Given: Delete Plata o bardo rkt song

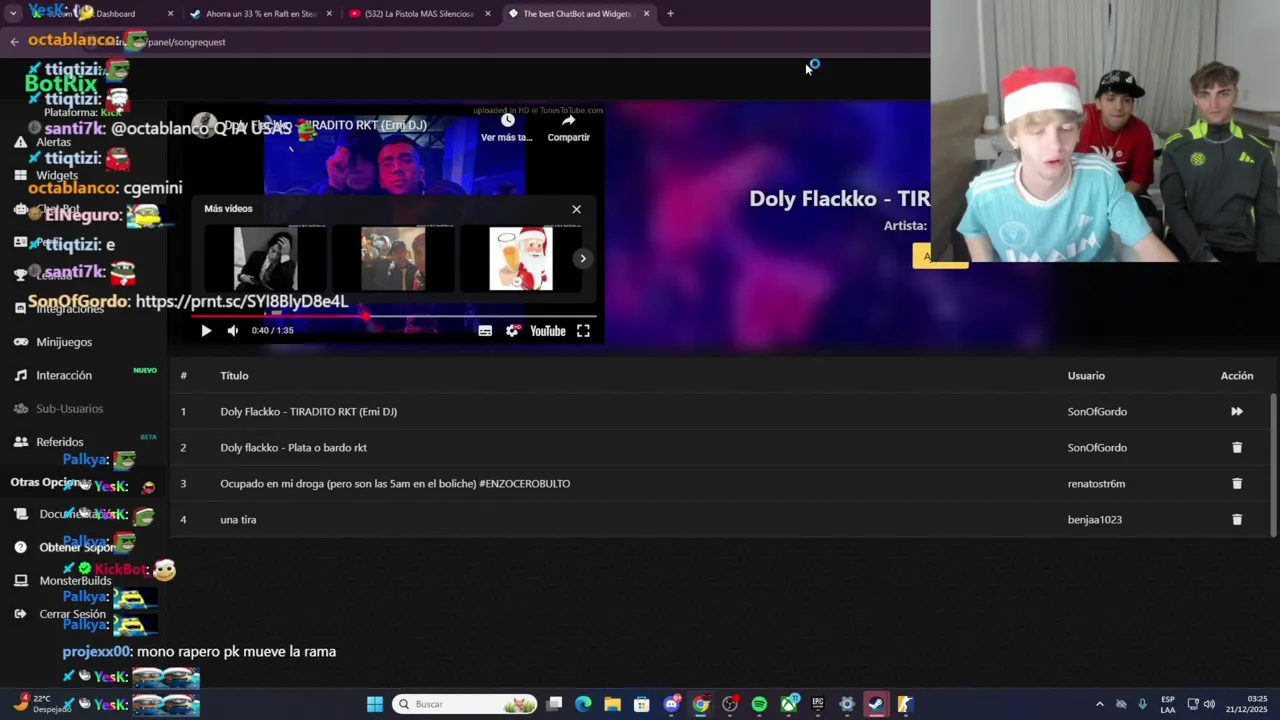Looking at the screenshot, I should click(1237, 448).
